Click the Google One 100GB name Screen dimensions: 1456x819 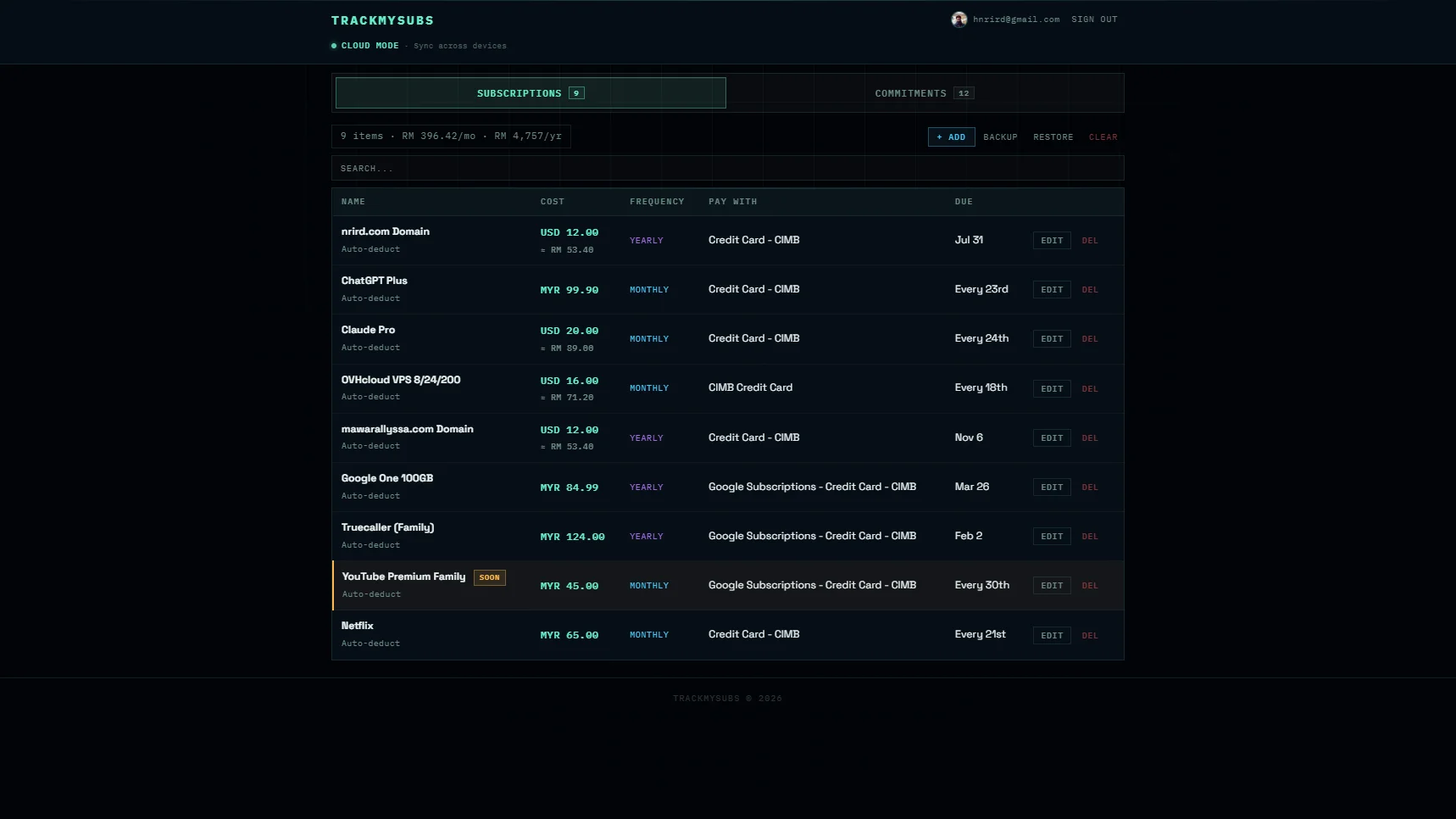387,478
